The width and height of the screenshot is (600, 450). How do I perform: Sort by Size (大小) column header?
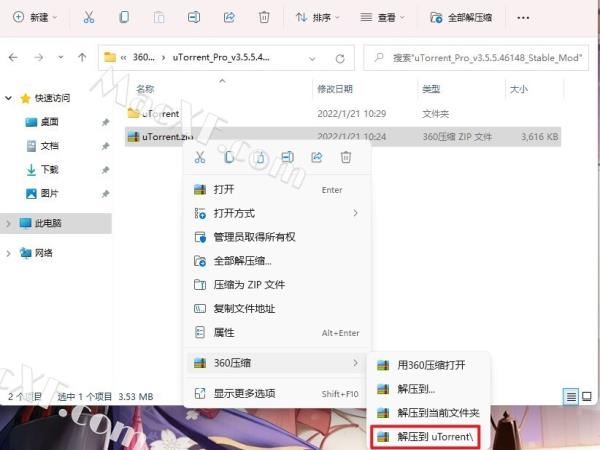click(x=519, y=89)
